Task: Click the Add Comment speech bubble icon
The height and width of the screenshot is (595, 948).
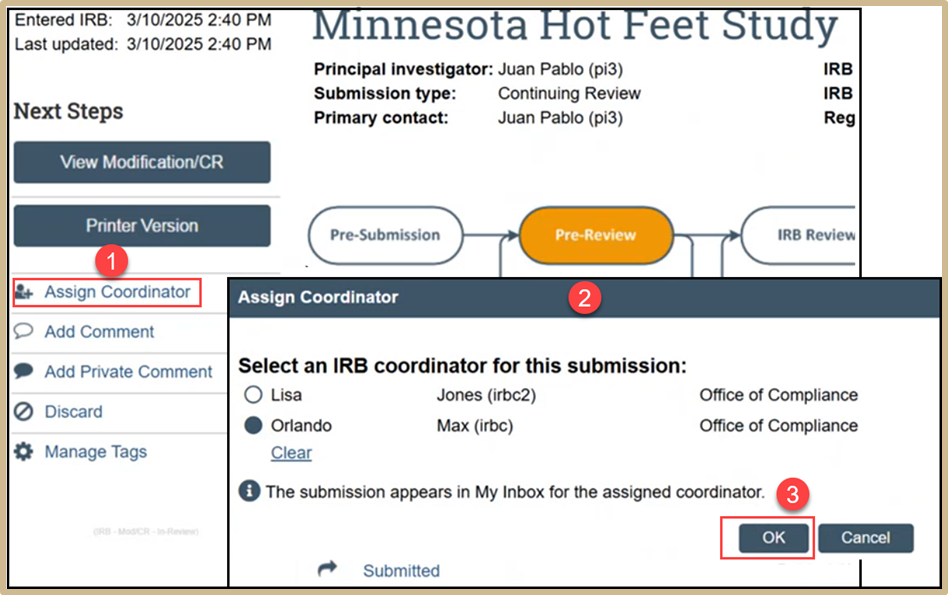Action: coord(24,332)
